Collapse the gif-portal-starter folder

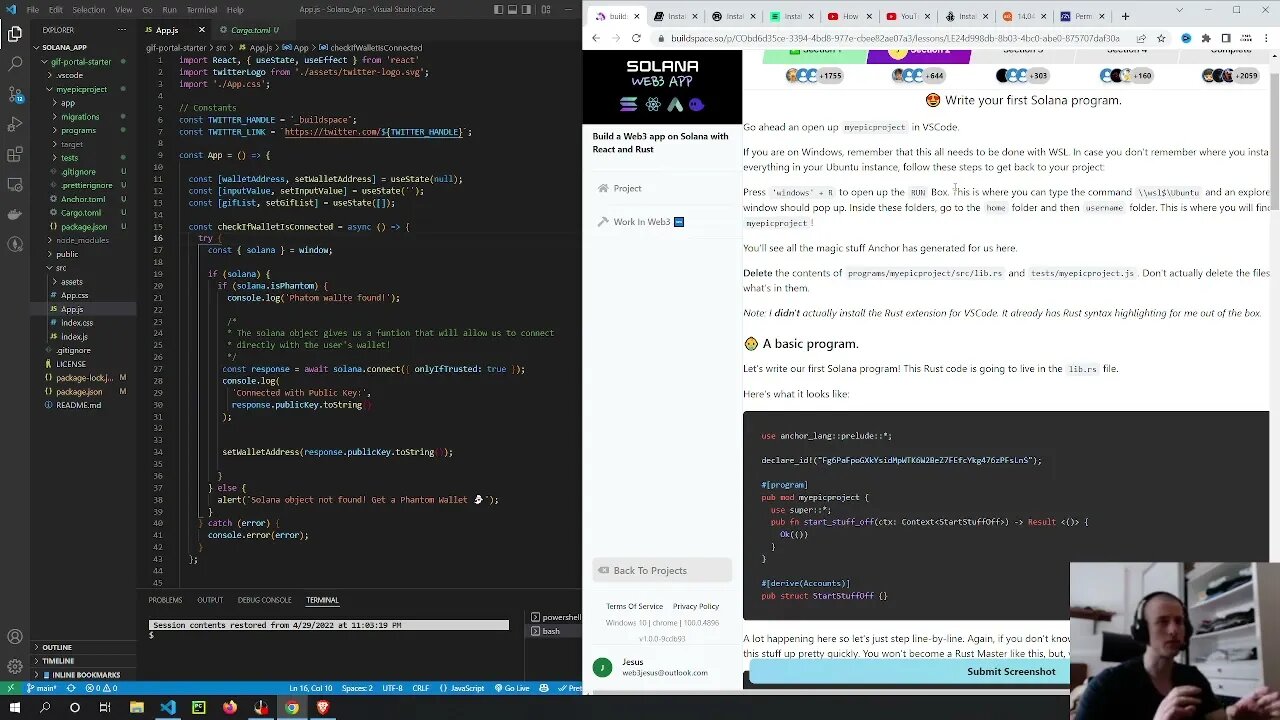tap(79, 61)
